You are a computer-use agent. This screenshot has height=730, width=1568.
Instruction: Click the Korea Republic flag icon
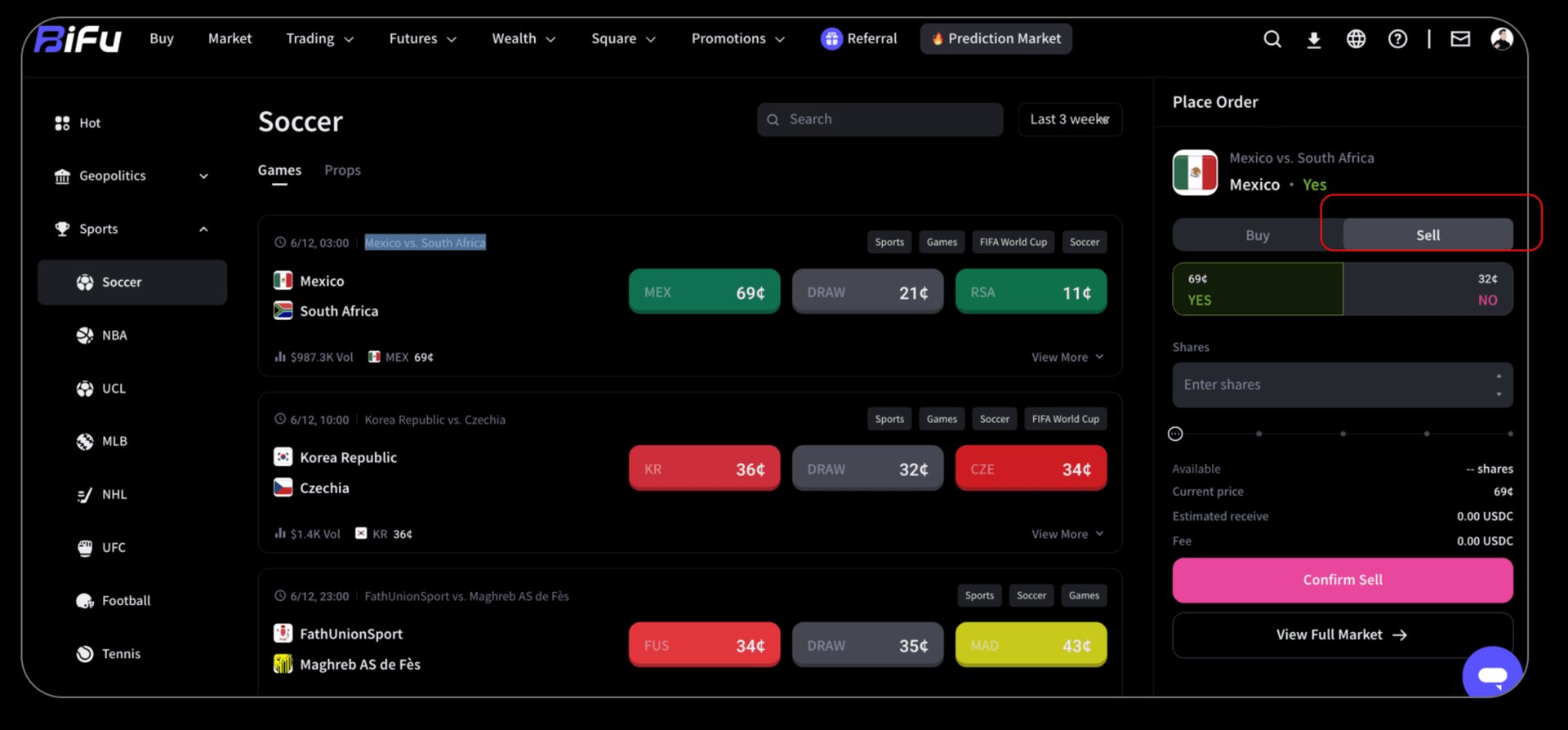pos(283,457)
